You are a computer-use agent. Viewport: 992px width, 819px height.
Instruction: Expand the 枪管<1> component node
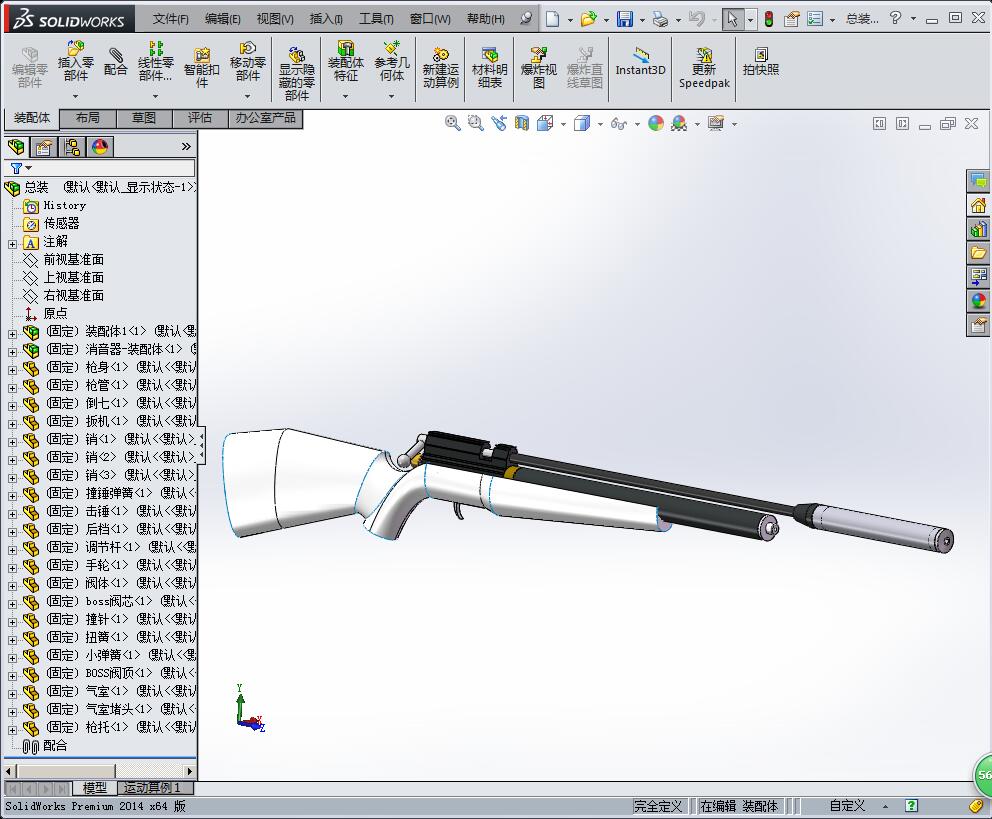coord(12,388)
